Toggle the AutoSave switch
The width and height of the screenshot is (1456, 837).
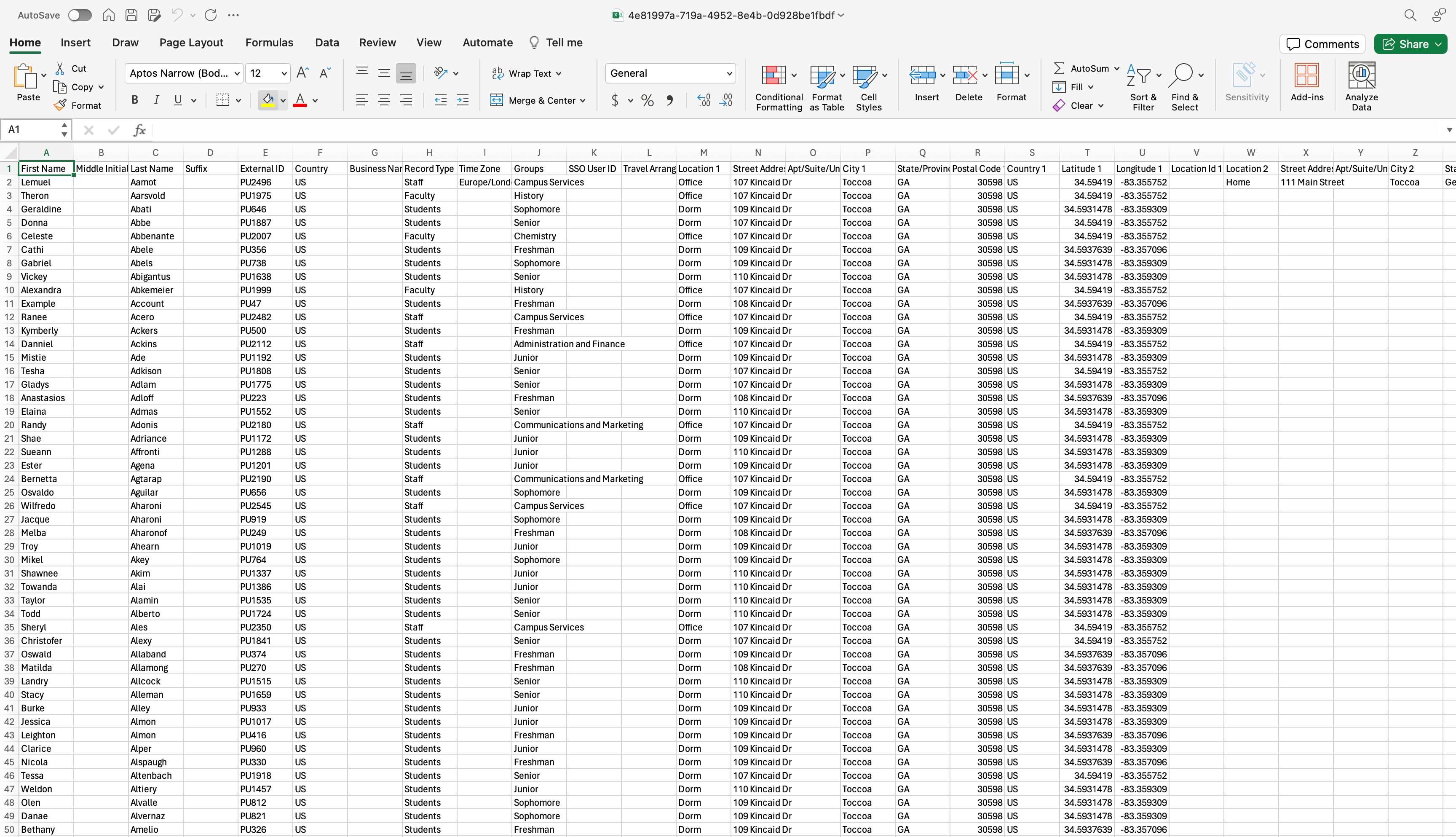(80, 16)
